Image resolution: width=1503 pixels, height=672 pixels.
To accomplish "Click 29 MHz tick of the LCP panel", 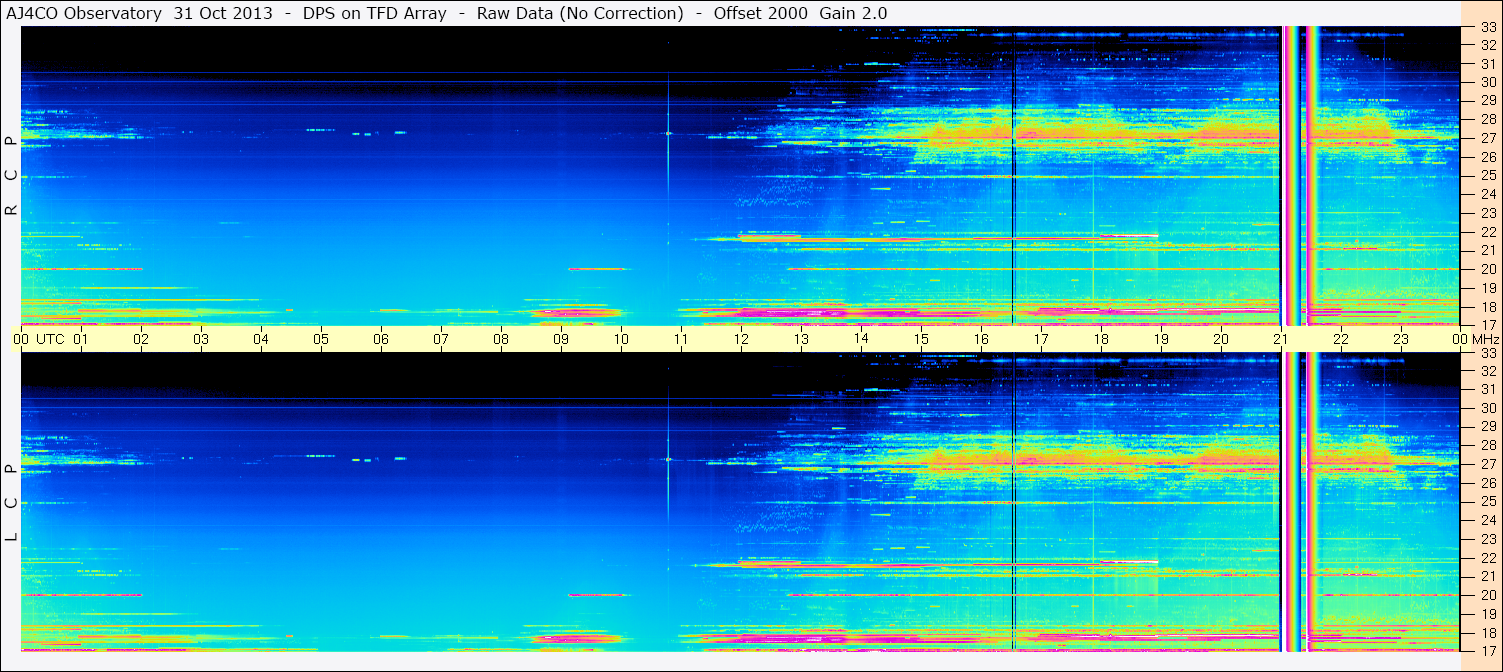I will pos(1488,427).
